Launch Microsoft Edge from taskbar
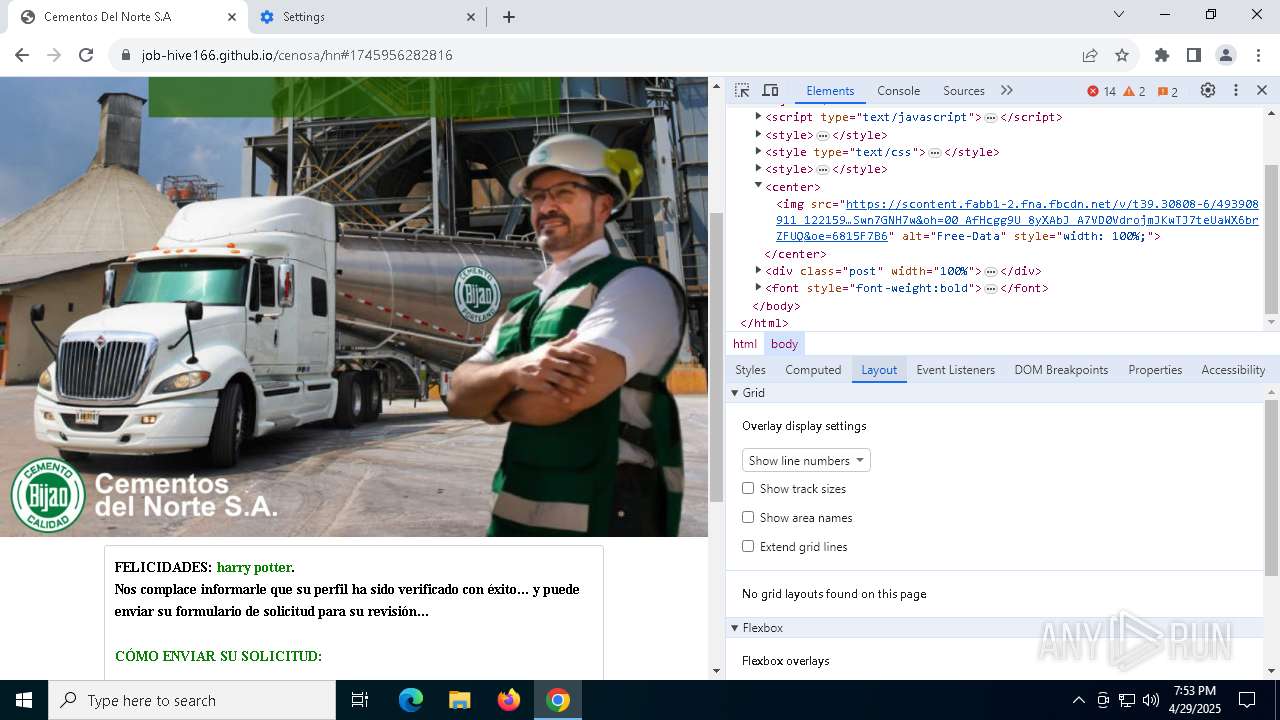Screen dimensions: 1280x720 [411, 700]
